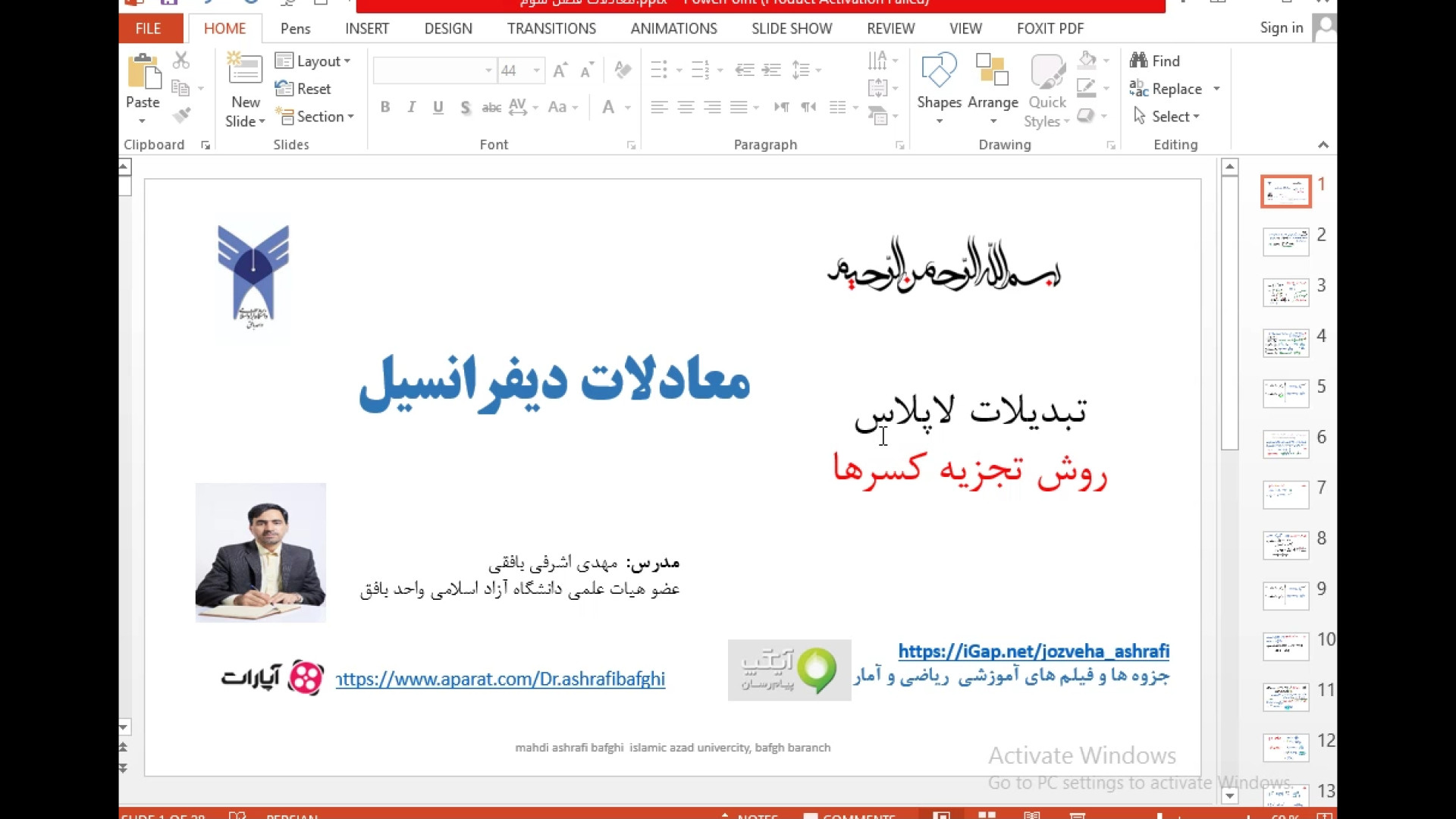Toggle strikethrough formatting

[x=491, y=108]
